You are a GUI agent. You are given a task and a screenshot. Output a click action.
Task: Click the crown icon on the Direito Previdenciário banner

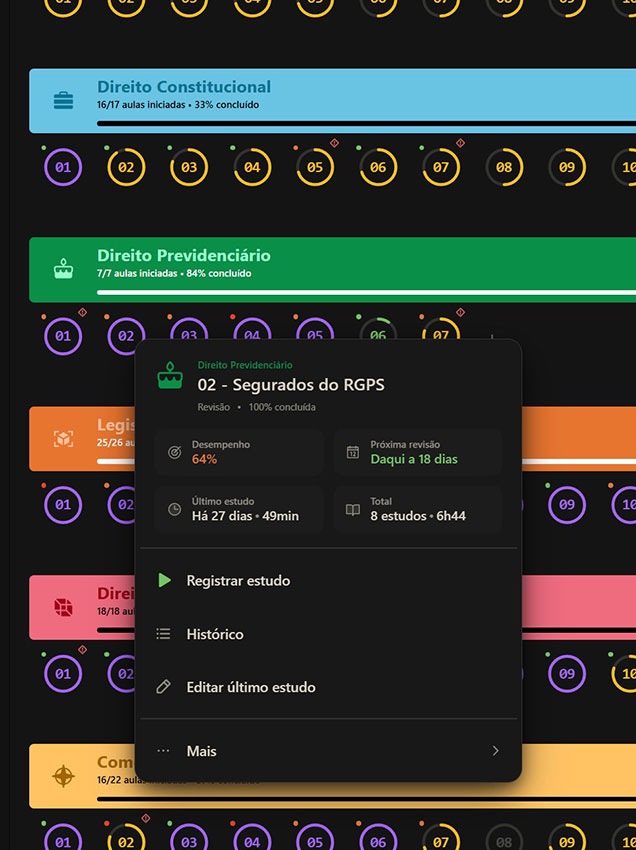tap(63, 269)
